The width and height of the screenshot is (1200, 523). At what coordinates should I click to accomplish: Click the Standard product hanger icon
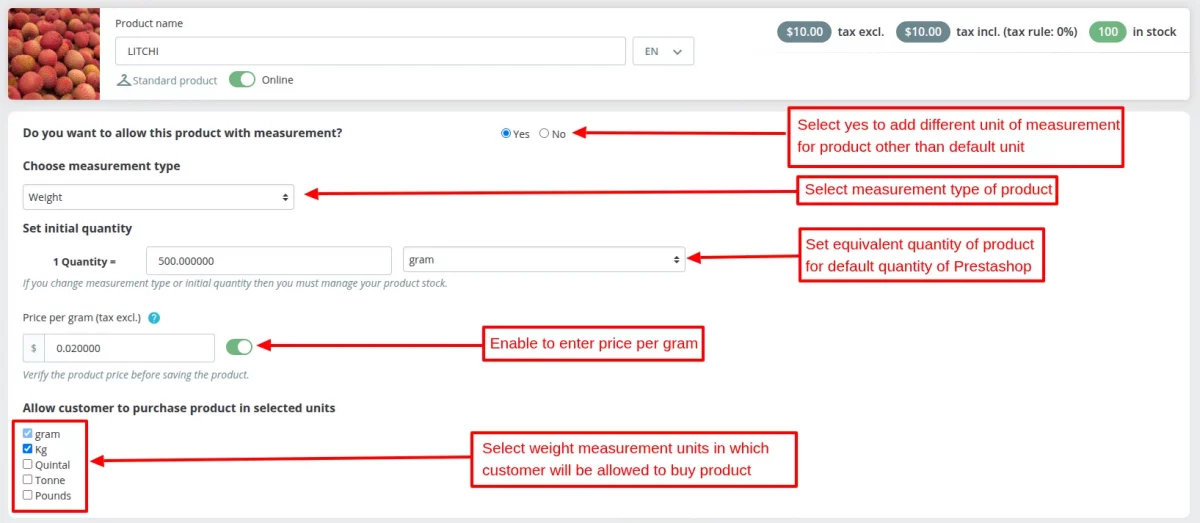coord(123,80)
